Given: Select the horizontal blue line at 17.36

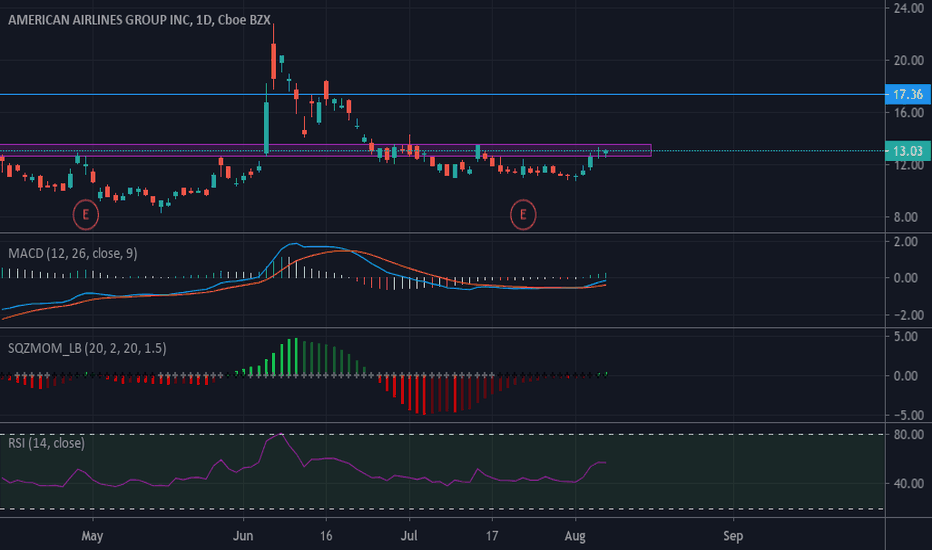Looking at the screenshot, I should 443,95.
